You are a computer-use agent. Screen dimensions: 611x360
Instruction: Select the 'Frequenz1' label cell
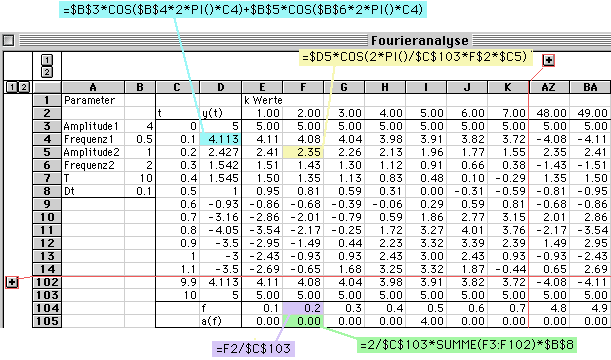coord(93,139)
